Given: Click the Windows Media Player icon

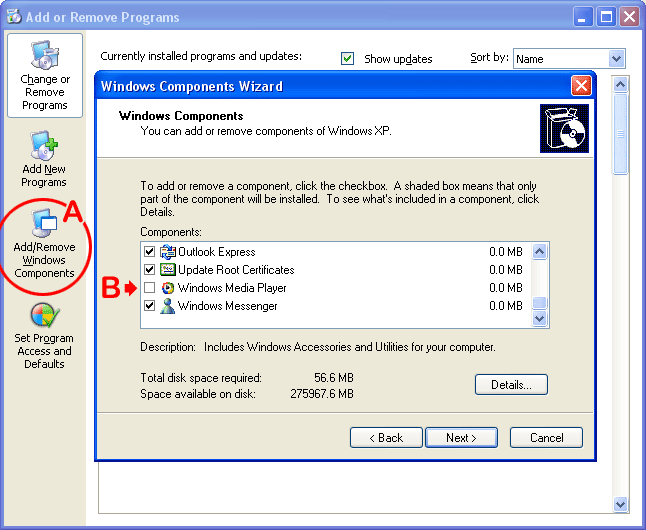Looking at the screenshot, I should (168, 288).
